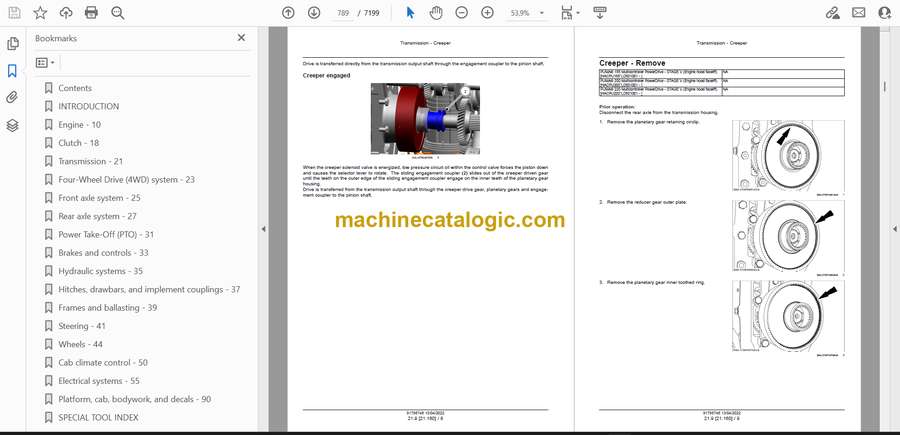Jump to Engine - 10 bookmark
The width and height of the screenshot is (900, 435).
click(79, 125)
